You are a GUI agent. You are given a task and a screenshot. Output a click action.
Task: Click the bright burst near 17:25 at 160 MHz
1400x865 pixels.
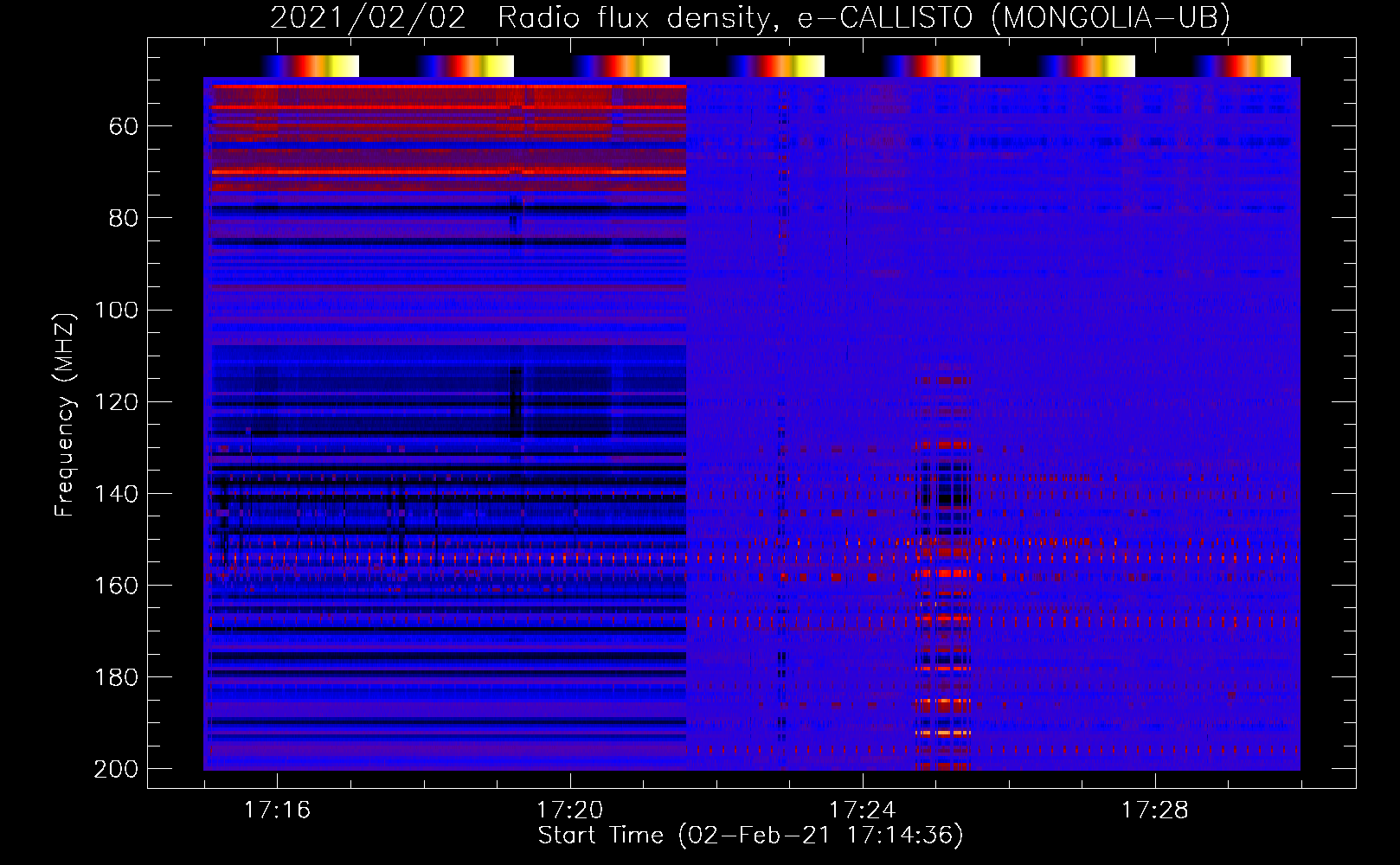pos(943,573)
